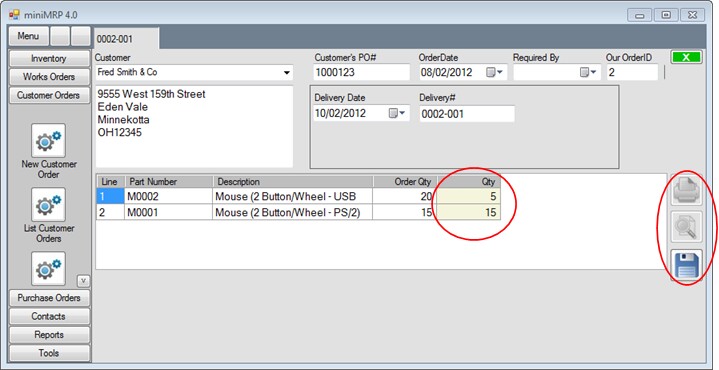This screenshot has height=370, width=719.
Task: Open the Inventory section
Action: tap(49, 59)
